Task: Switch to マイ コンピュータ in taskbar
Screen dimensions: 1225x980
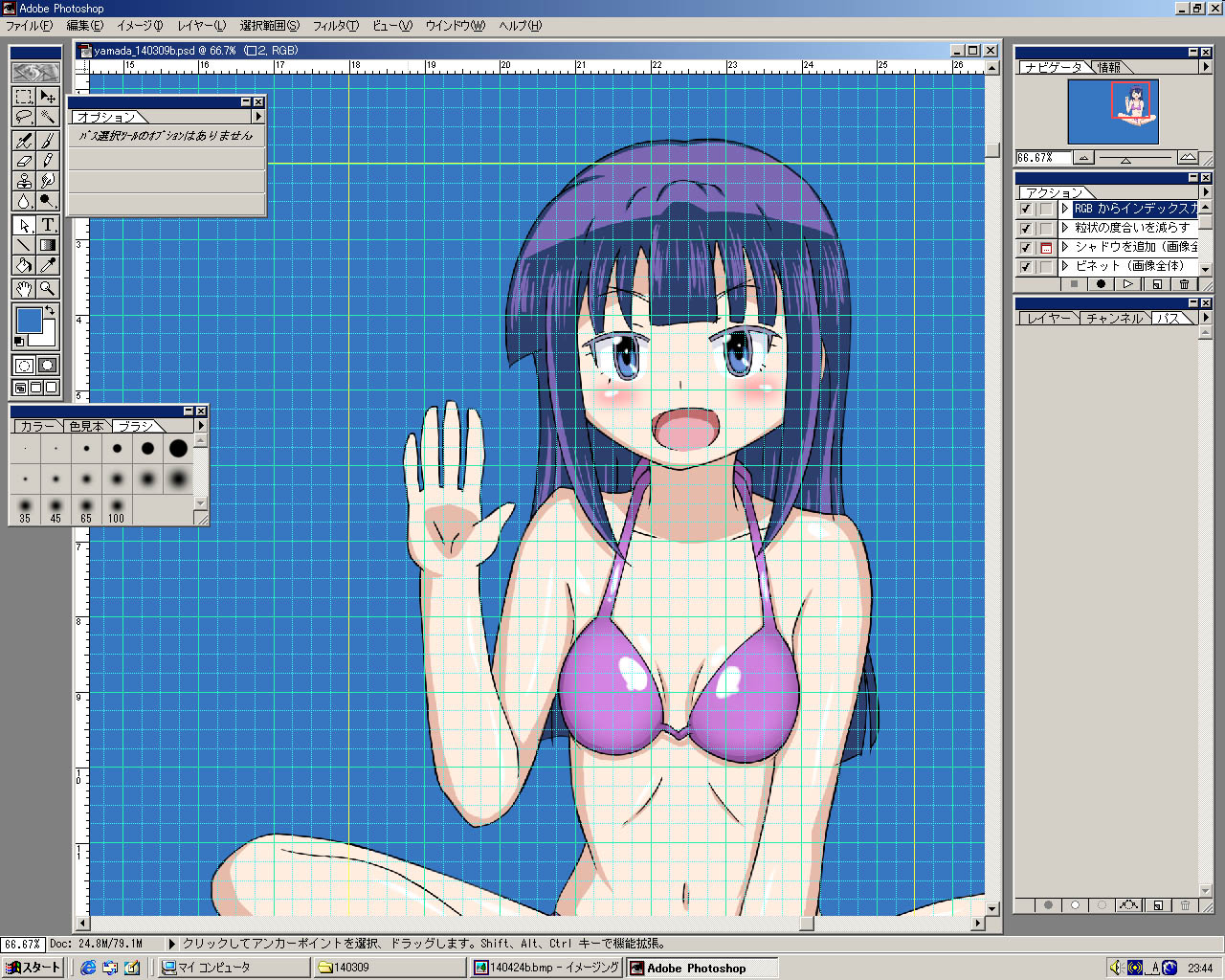Action: (x=234, y=968)
